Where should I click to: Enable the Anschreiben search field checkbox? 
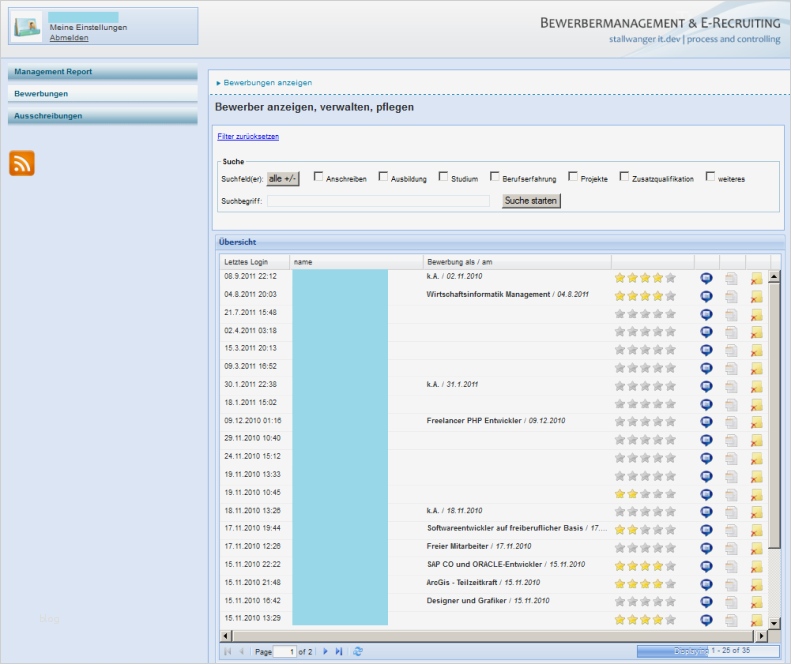point(318,177)
